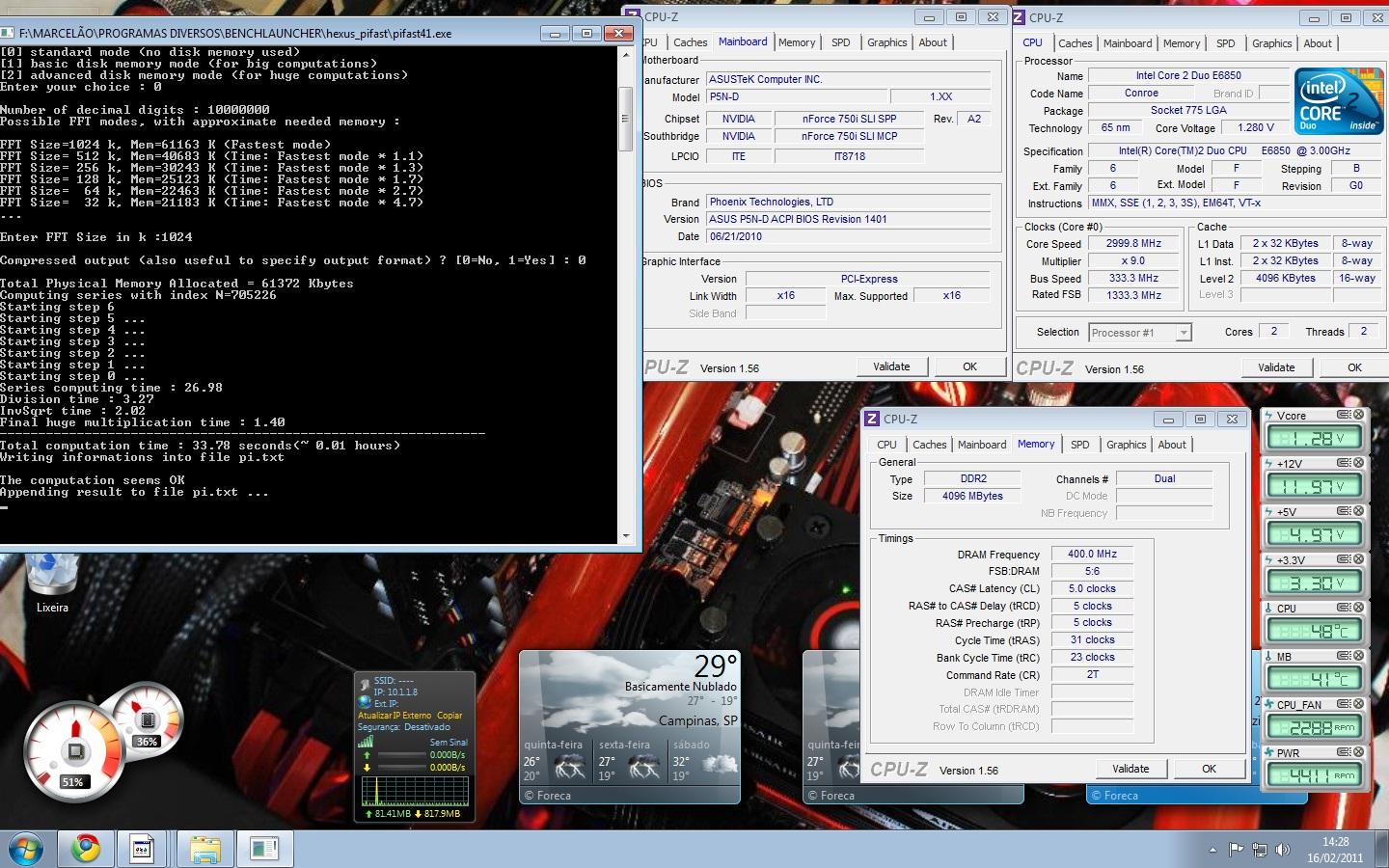
Task: Click OK in the Mainboard window
Action: [x=969, y=366]
